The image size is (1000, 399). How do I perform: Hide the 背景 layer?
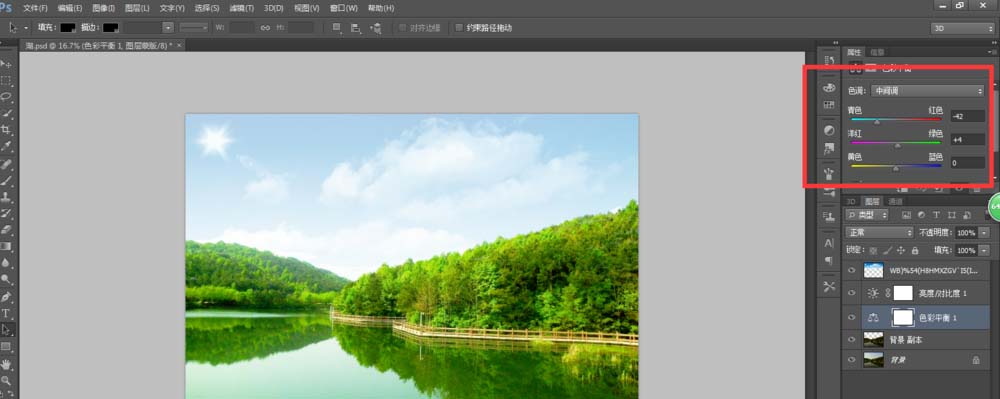[850, 360]
